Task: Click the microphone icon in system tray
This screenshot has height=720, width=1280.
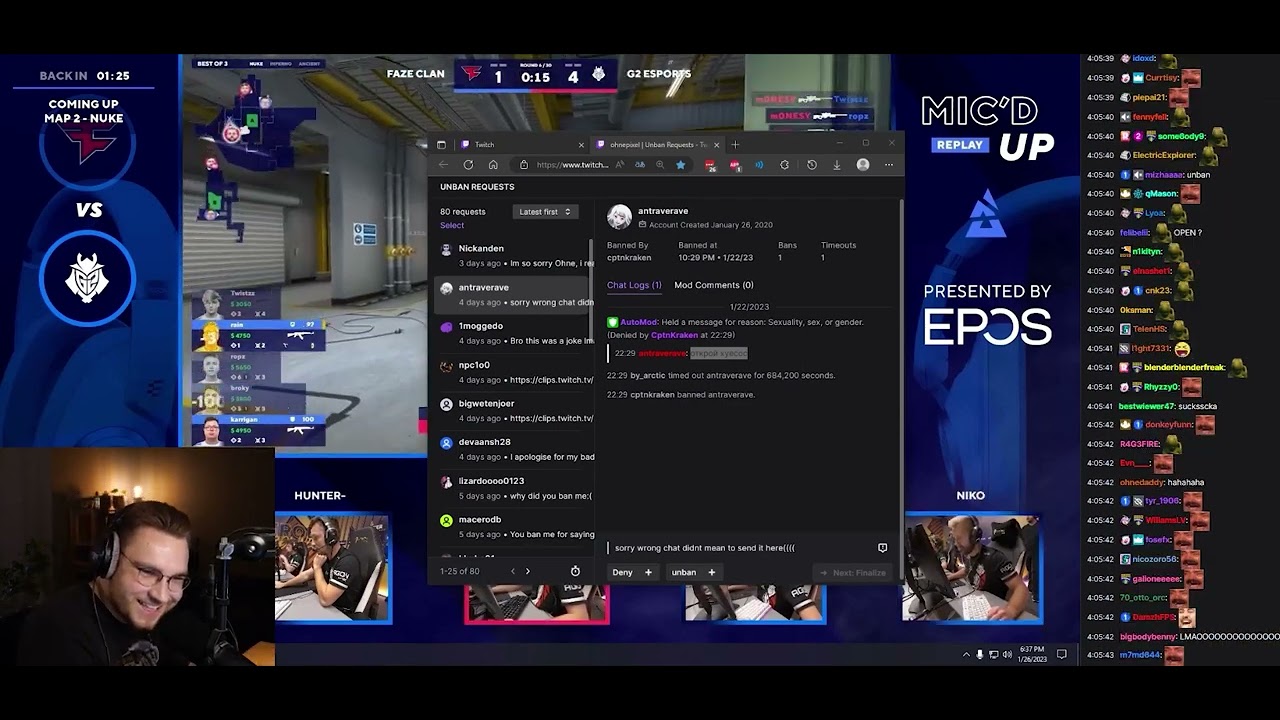Action: [x=980, y=654]
